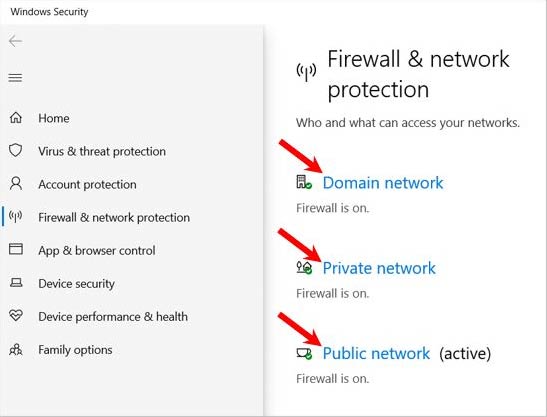Click the App & browser control window icon
This screenshot has width=547, height=417.
(16, 249)
